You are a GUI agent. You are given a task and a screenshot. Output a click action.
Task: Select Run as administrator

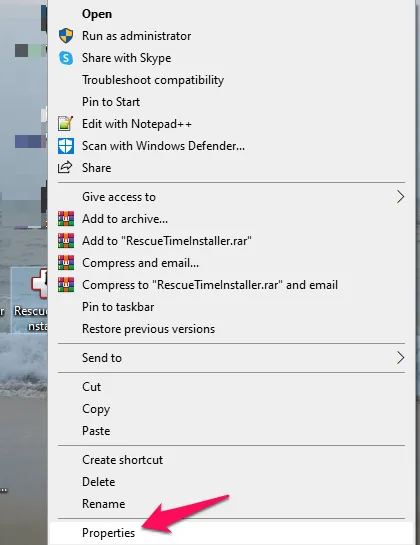coord(231,36)
